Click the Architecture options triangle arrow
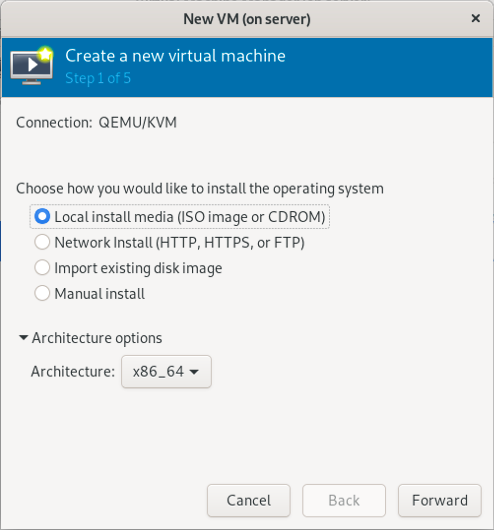This screenshot has height=530, width=494. (23, 337)
